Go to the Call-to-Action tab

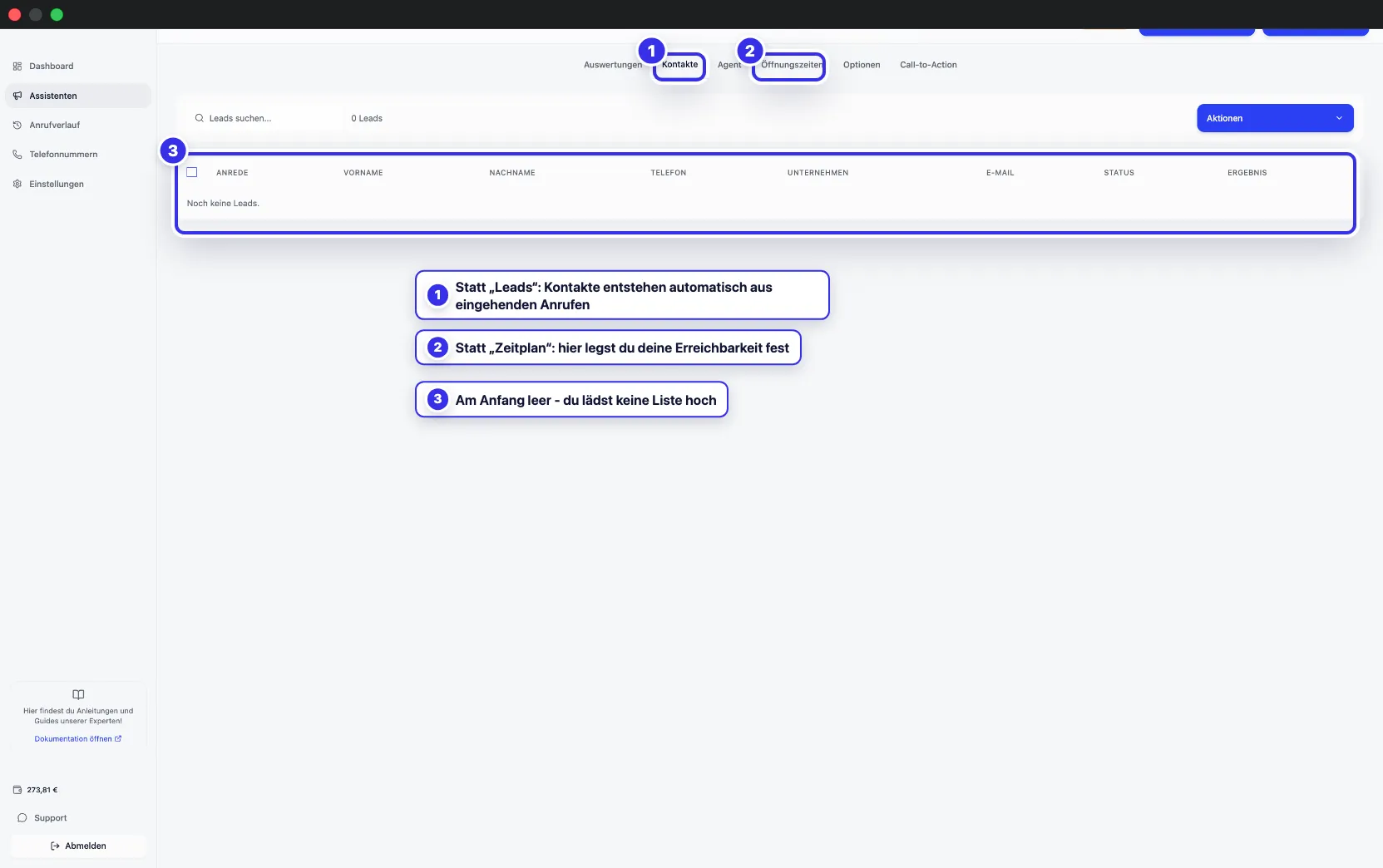tap(928, 65)
